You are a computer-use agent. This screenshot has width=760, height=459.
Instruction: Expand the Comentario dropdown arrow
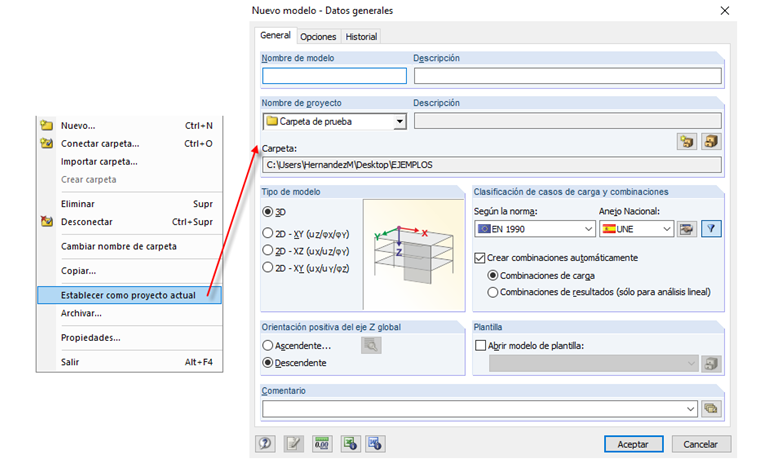coord(691,409)
